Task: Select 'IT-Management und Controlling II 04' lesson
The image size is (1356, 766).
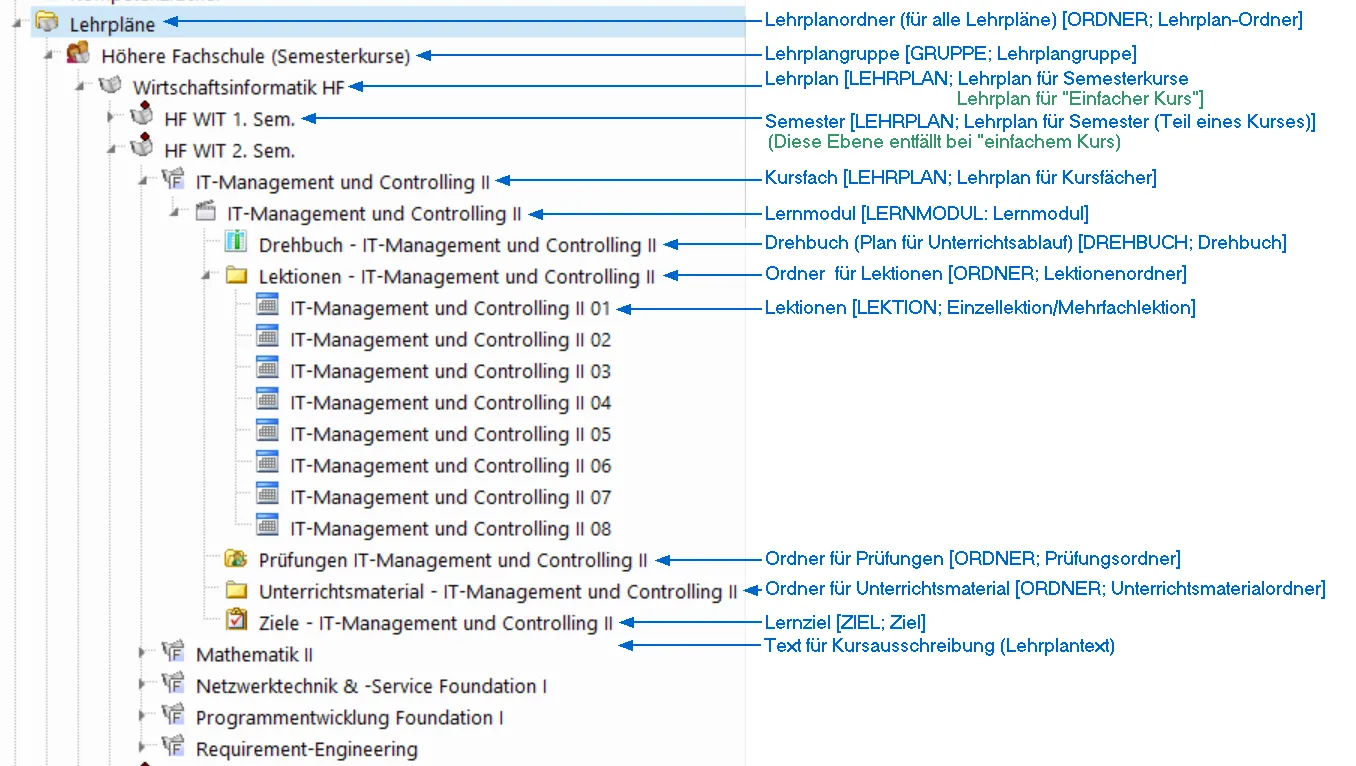Action: (x=451, y=403)
